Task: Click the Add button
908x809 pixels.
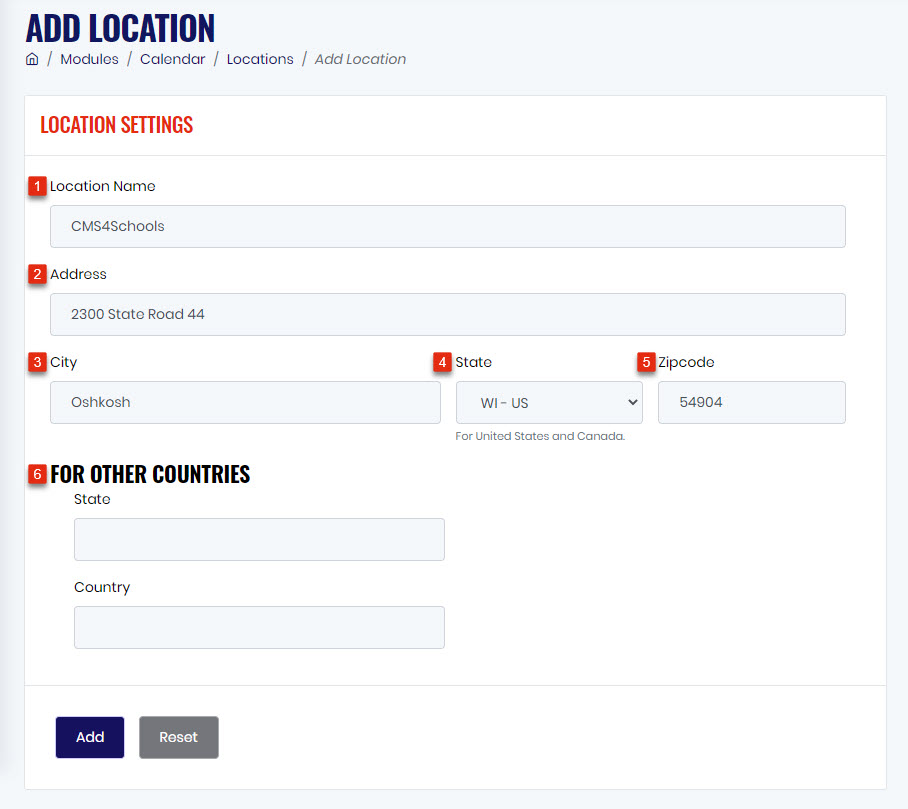Action: coord(90,737)
